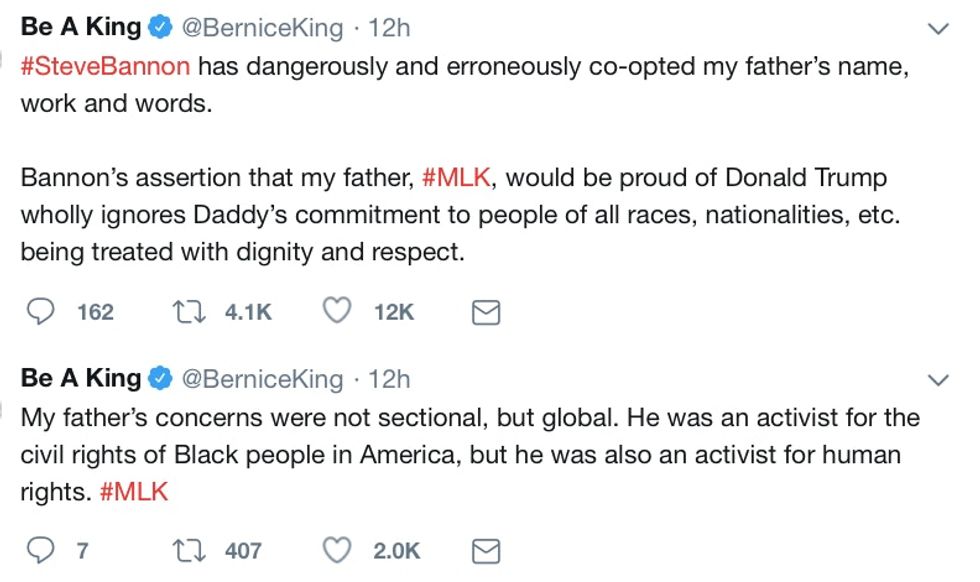Like the tweet with 12K likes
Image resolution: width=980 pixels, height=582 pixels.
click(338, 313)
